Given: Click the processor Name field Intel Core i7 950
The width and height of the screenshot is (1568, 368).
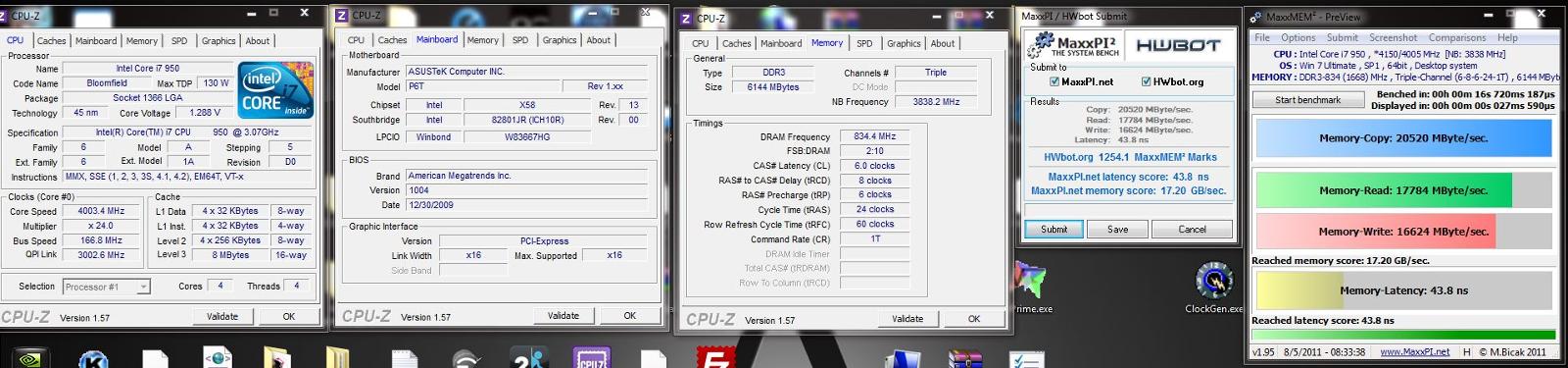Looking at the screenshot, I should click(x=148, y=69).
